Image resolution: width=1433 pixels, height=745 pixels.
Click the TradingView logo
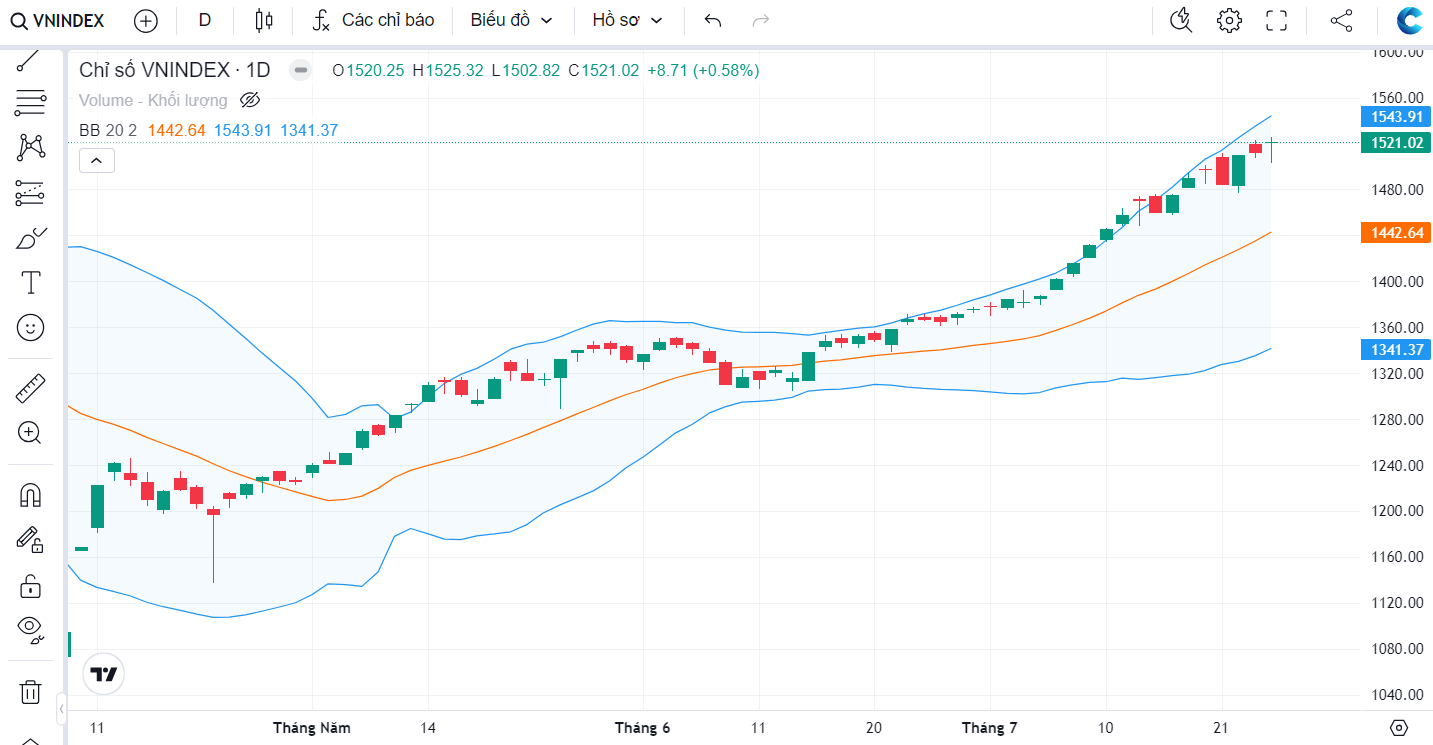click(104, 673)
